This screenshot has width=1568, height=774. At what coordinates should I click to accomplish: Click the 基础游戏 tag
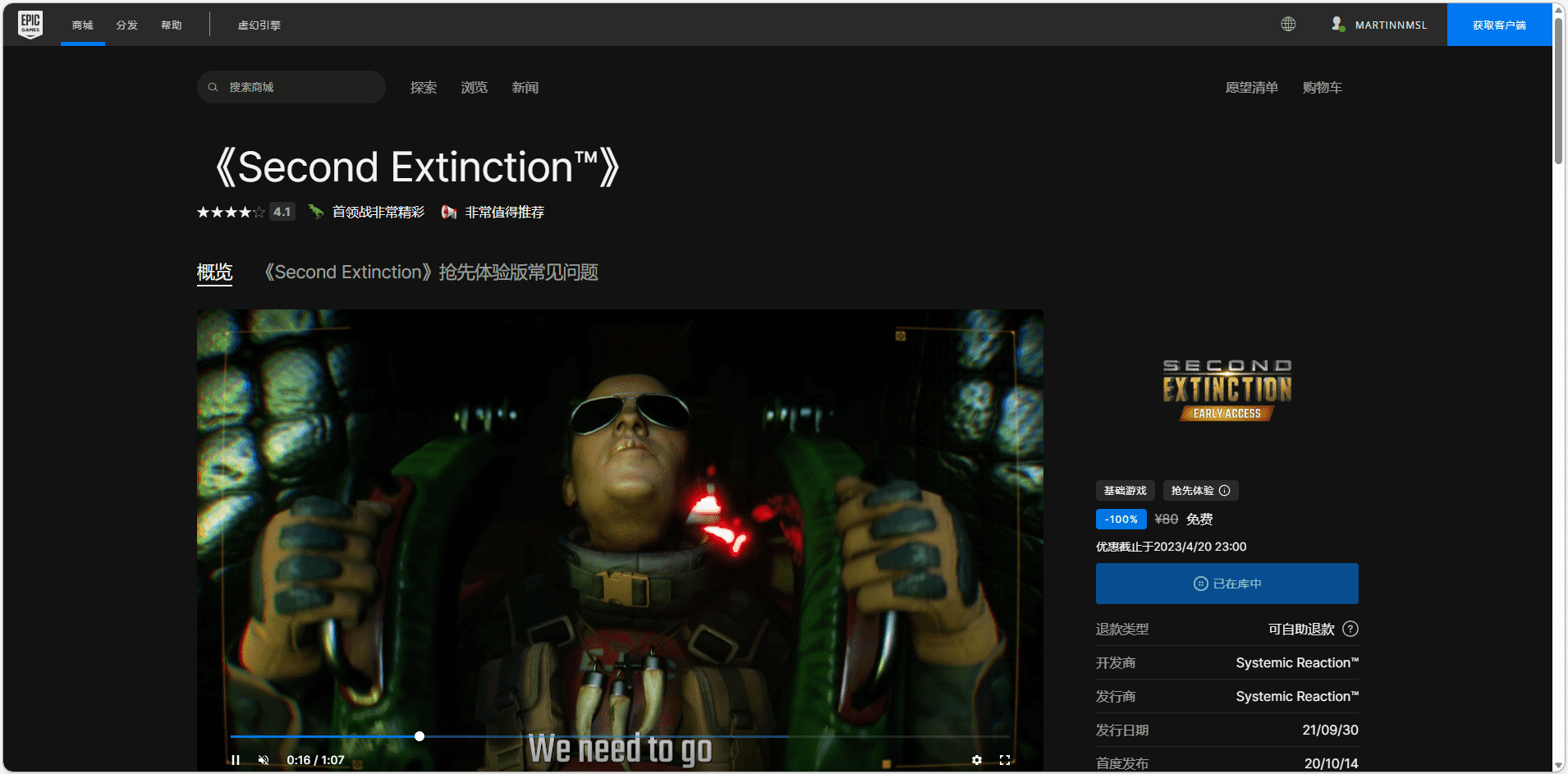pyautogui.click(x=1126, y=491)
